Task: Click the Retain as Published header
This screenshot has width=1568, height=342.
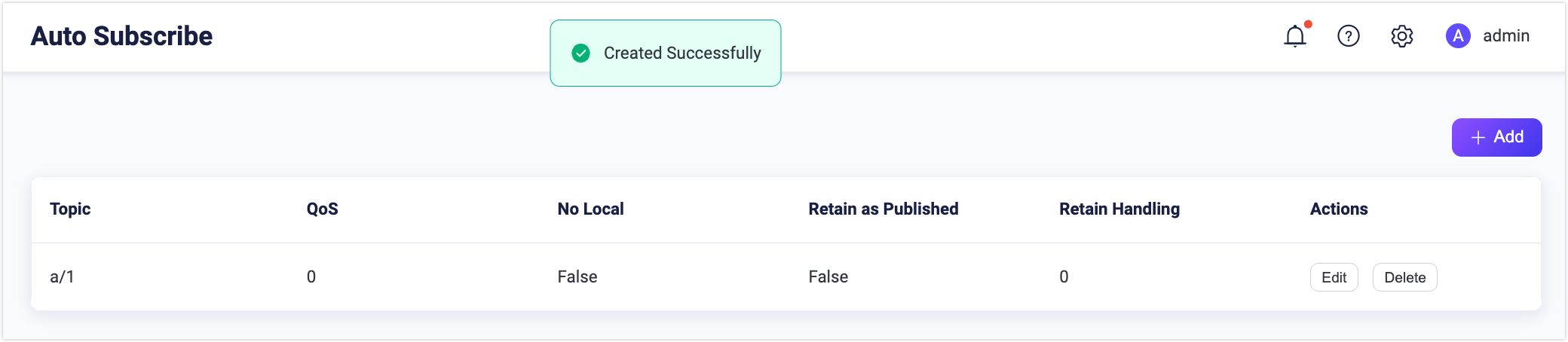Action: [883, 209]
